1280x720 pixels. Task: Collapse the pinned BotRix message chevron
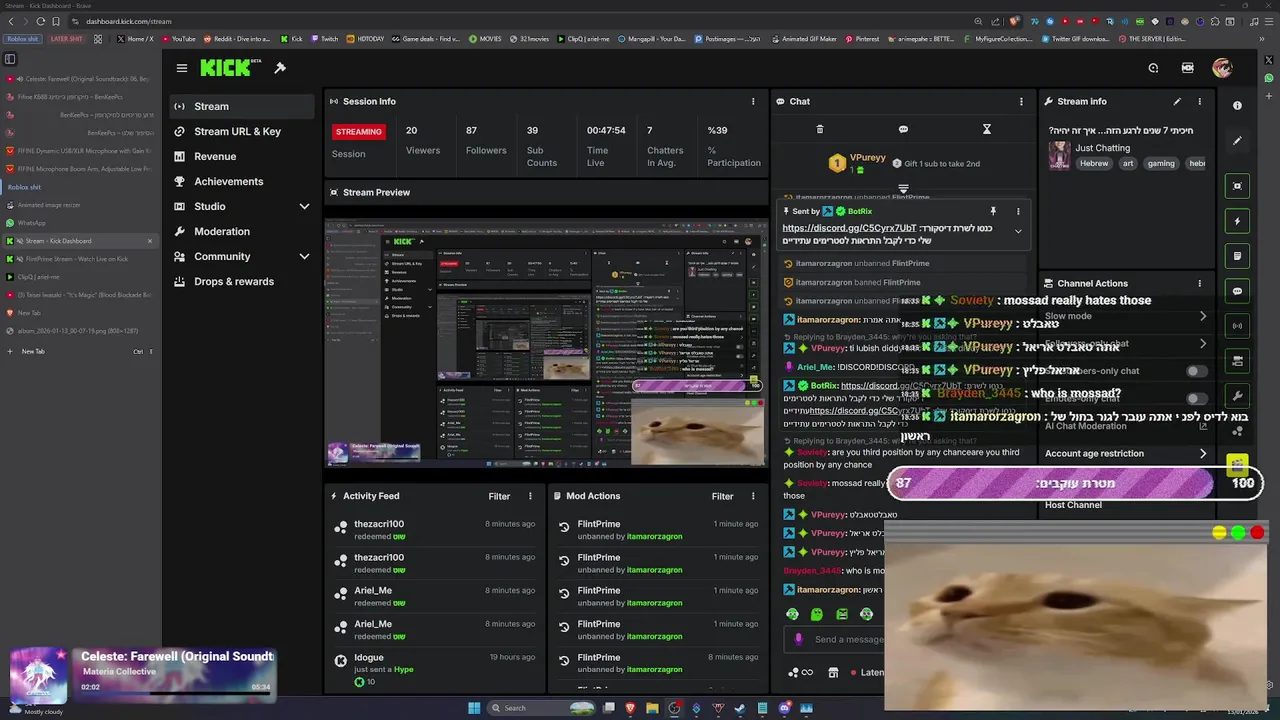(1018, 231)
